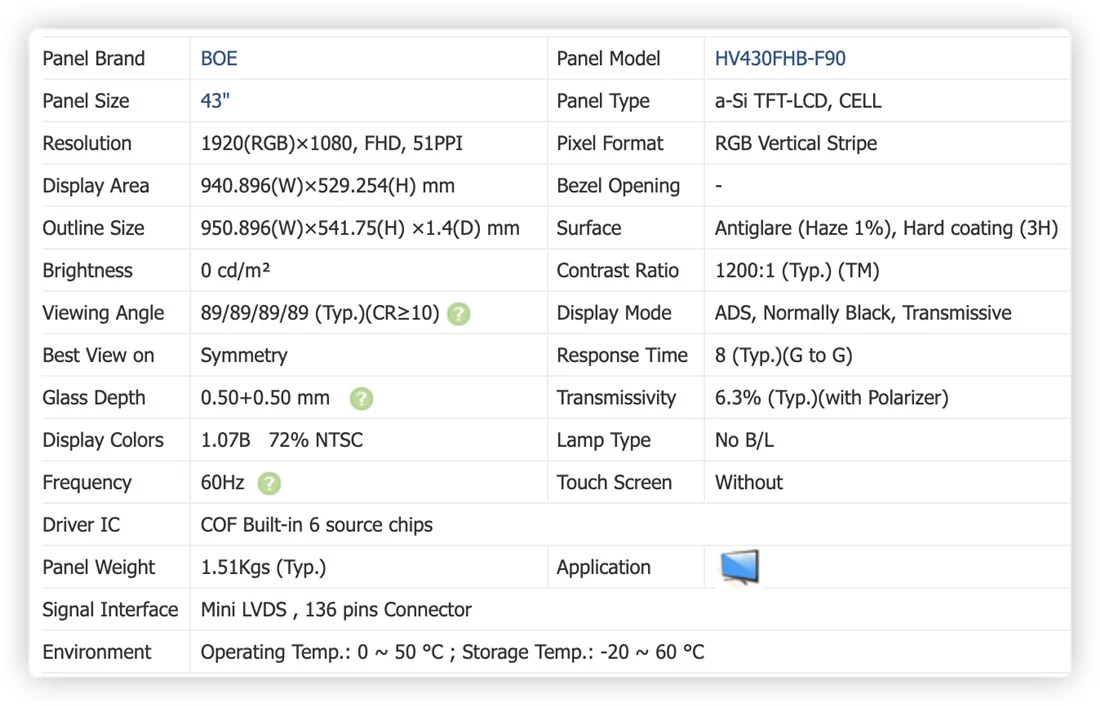Select the No B/L value
Image resolution: width=1100 pixels, height=706 pixels.
coord(744,440)
